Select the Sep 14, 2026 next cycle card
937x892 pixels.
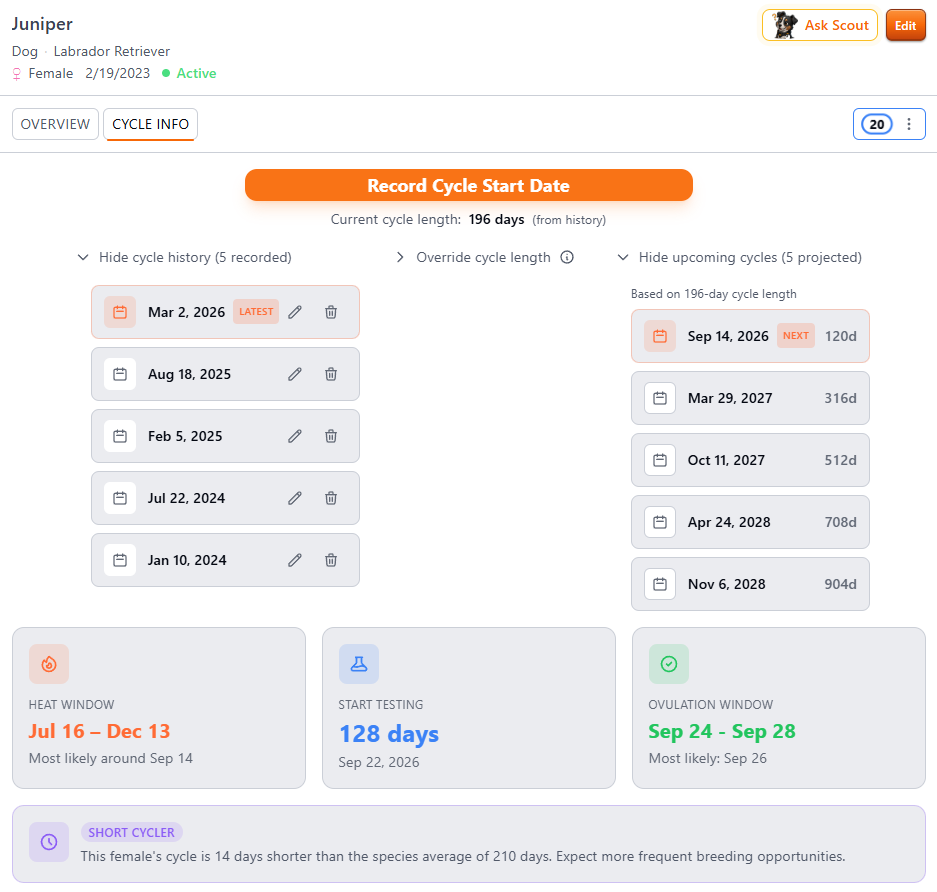750,336
